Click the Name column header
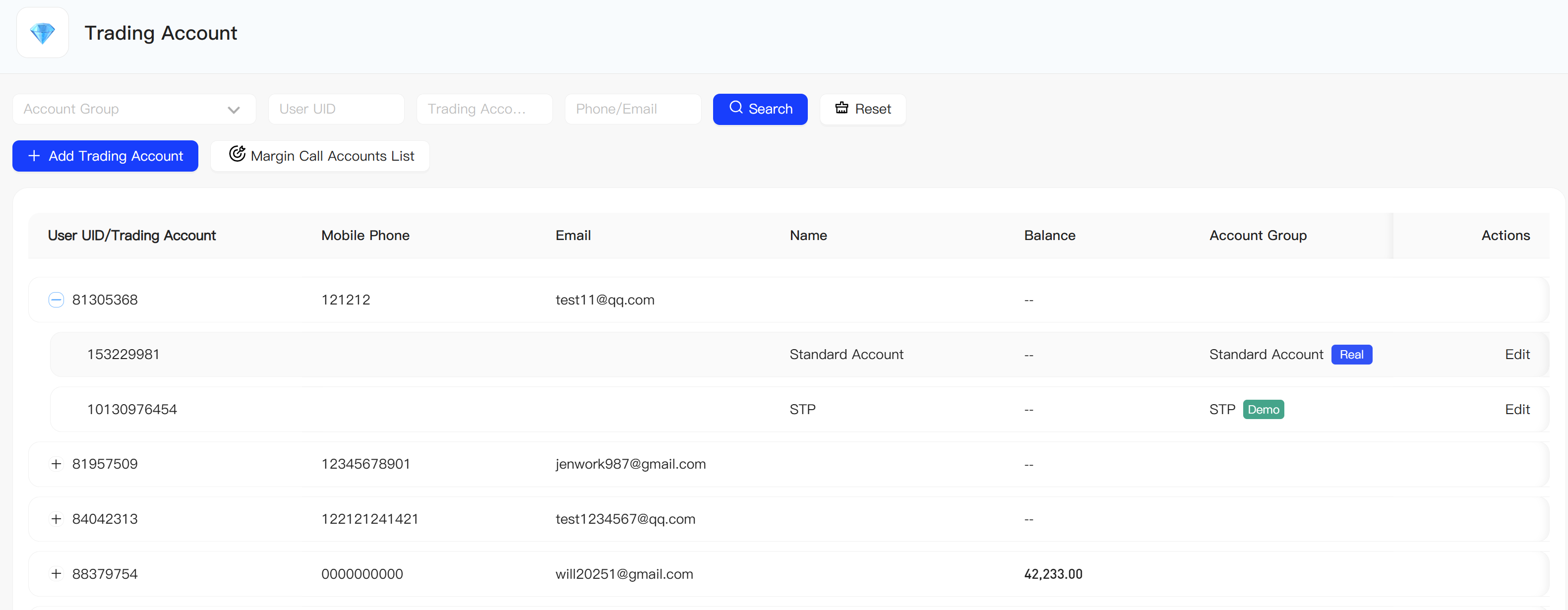 coord(808,235)
